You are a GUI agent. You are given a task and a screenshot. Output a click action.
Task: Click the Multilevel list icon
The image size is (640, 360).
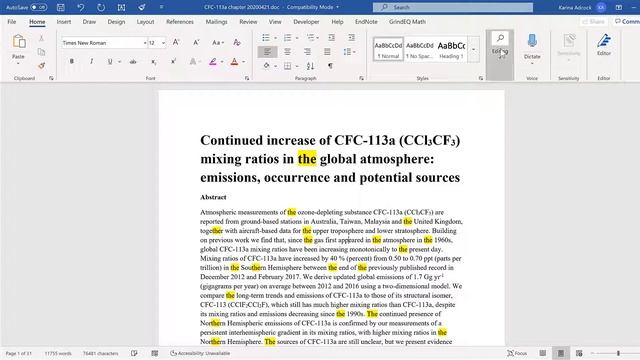[311, 38]
